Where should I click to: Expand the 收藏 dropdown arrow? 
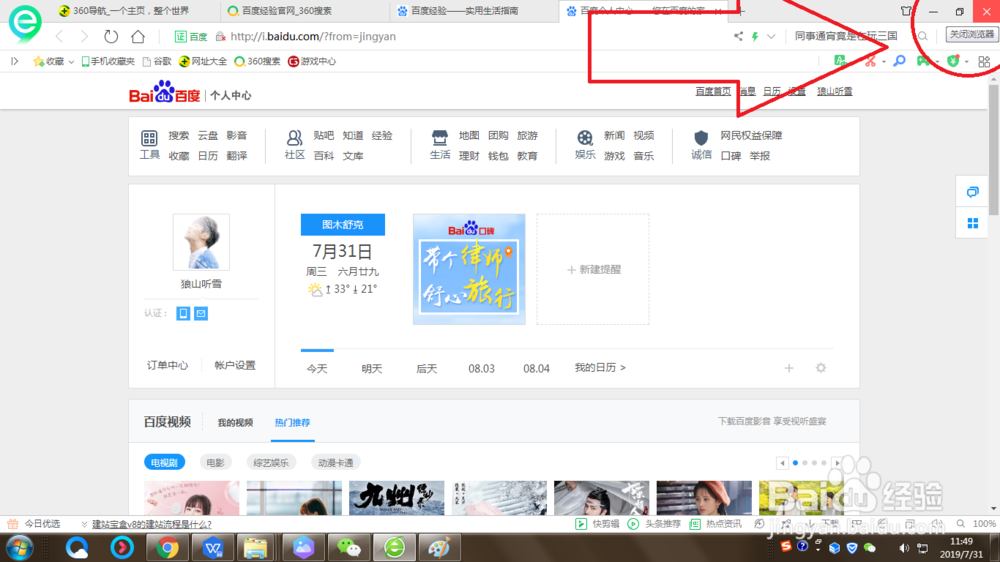pyautogui.click(x=71, y=62)
